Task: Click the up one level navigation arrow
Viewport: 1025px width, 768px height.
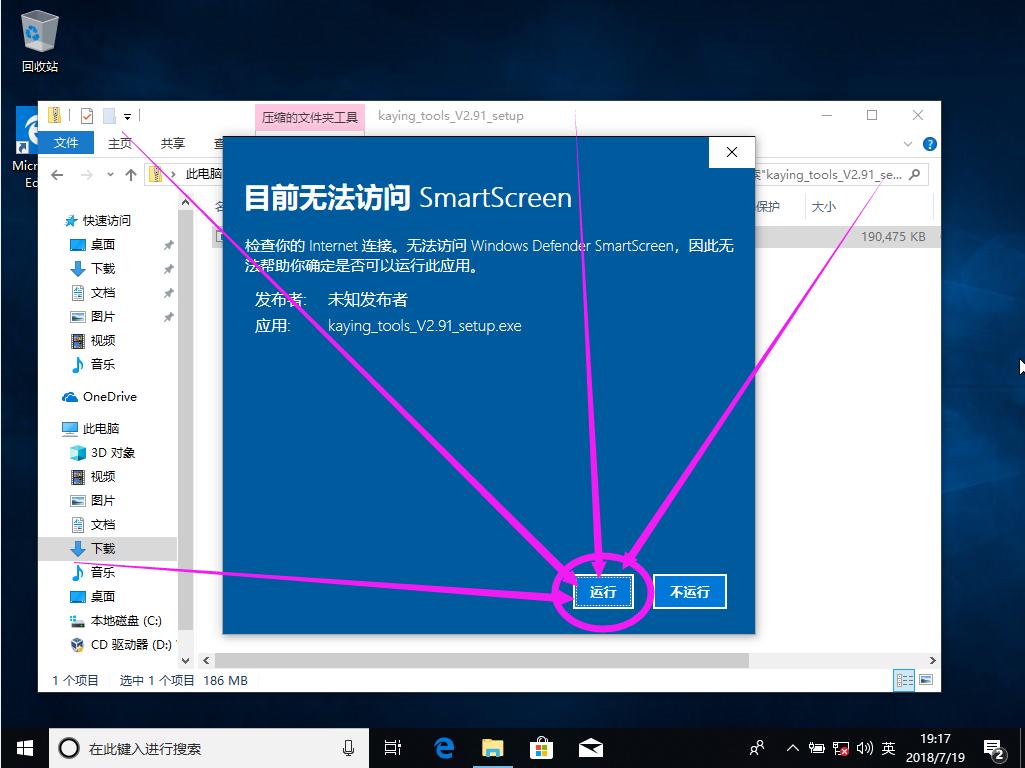Action: (x=129, y=173)
